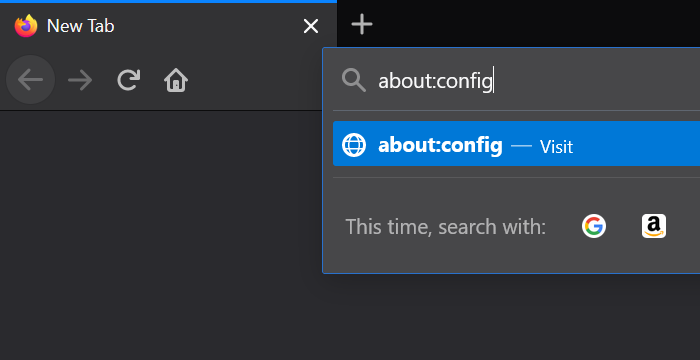Click the 'This time, search with:' label
This screenshot has height=360, width=700.
point(446,227)
